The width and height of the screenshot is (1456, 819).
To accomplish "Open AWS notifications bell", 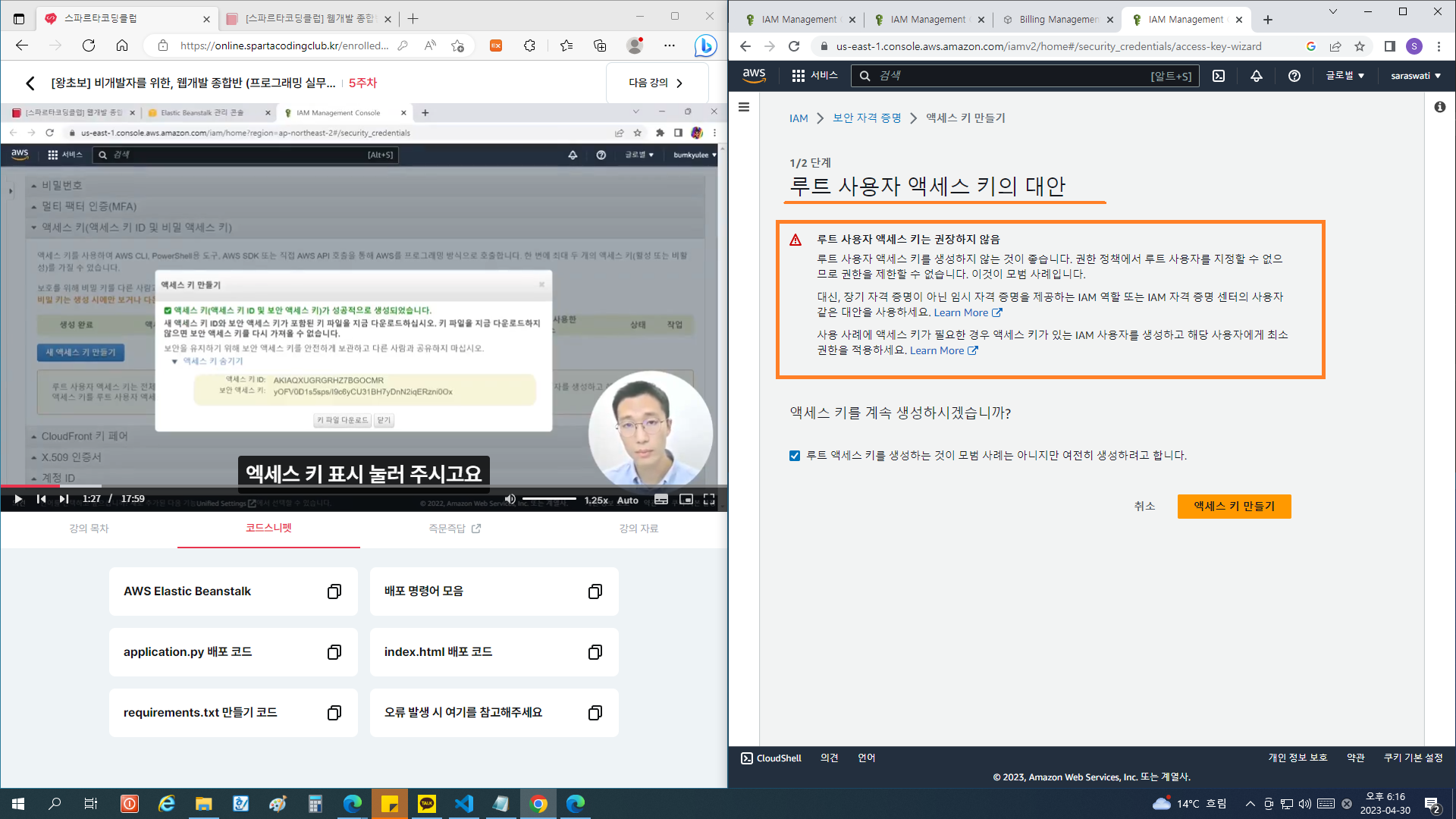I will (x=1257, y=75).
